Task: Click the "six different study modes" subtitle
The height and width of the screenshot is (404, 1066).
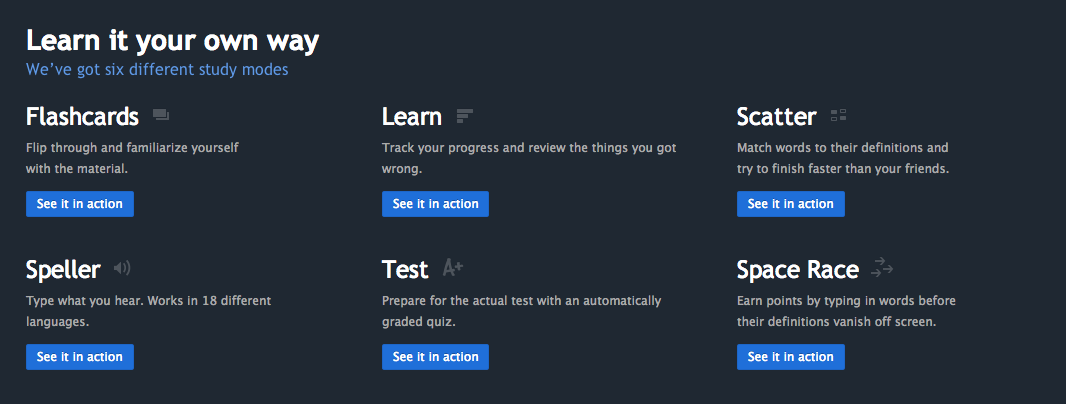Action: coord(157,70)
